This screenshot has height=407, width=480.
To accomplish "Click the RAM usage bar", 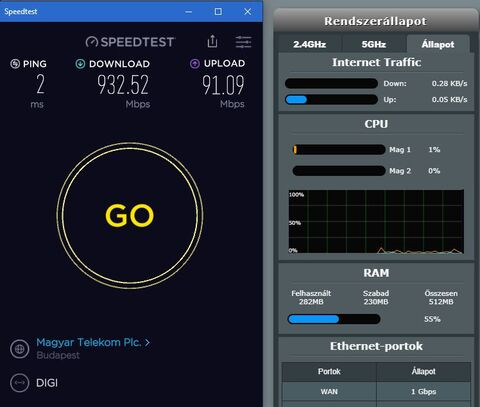I will tap(334, 319).
